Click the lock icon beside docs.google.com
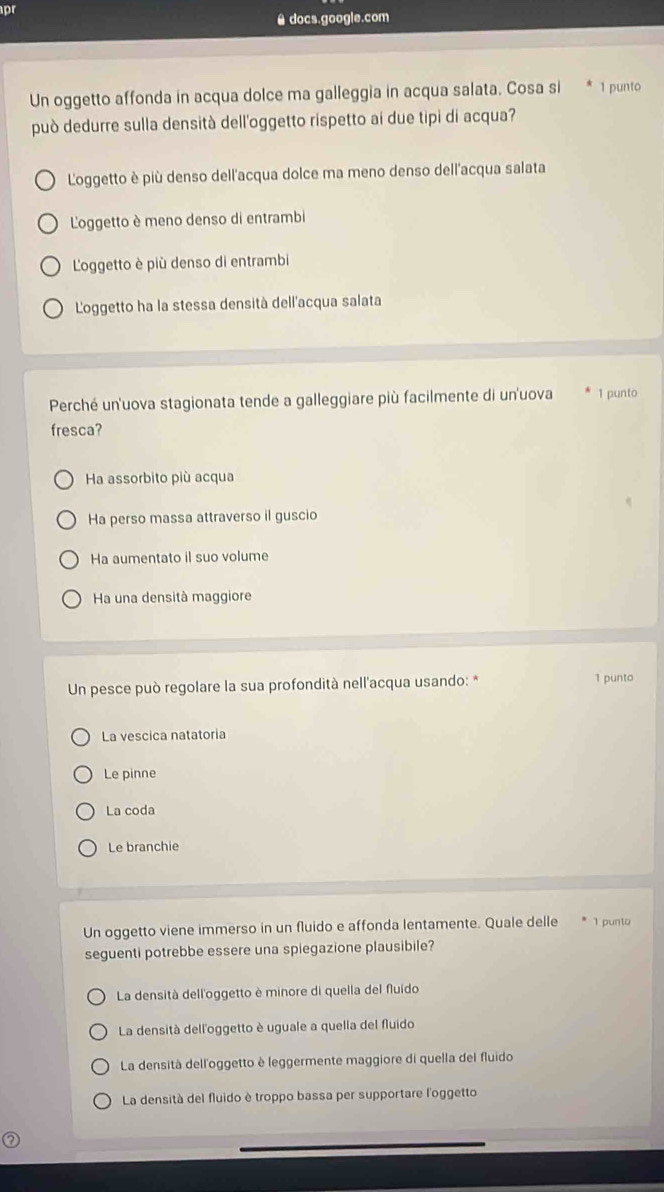This screenshot has width=664, height=1192. pyautogui.click(x=281, y=18)
